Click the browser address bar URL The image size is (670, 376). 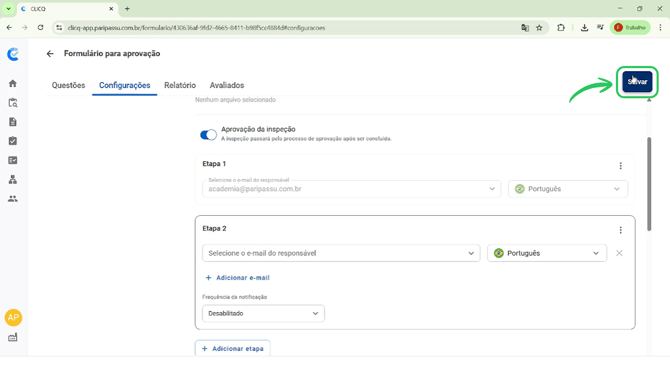click(197, 28)
